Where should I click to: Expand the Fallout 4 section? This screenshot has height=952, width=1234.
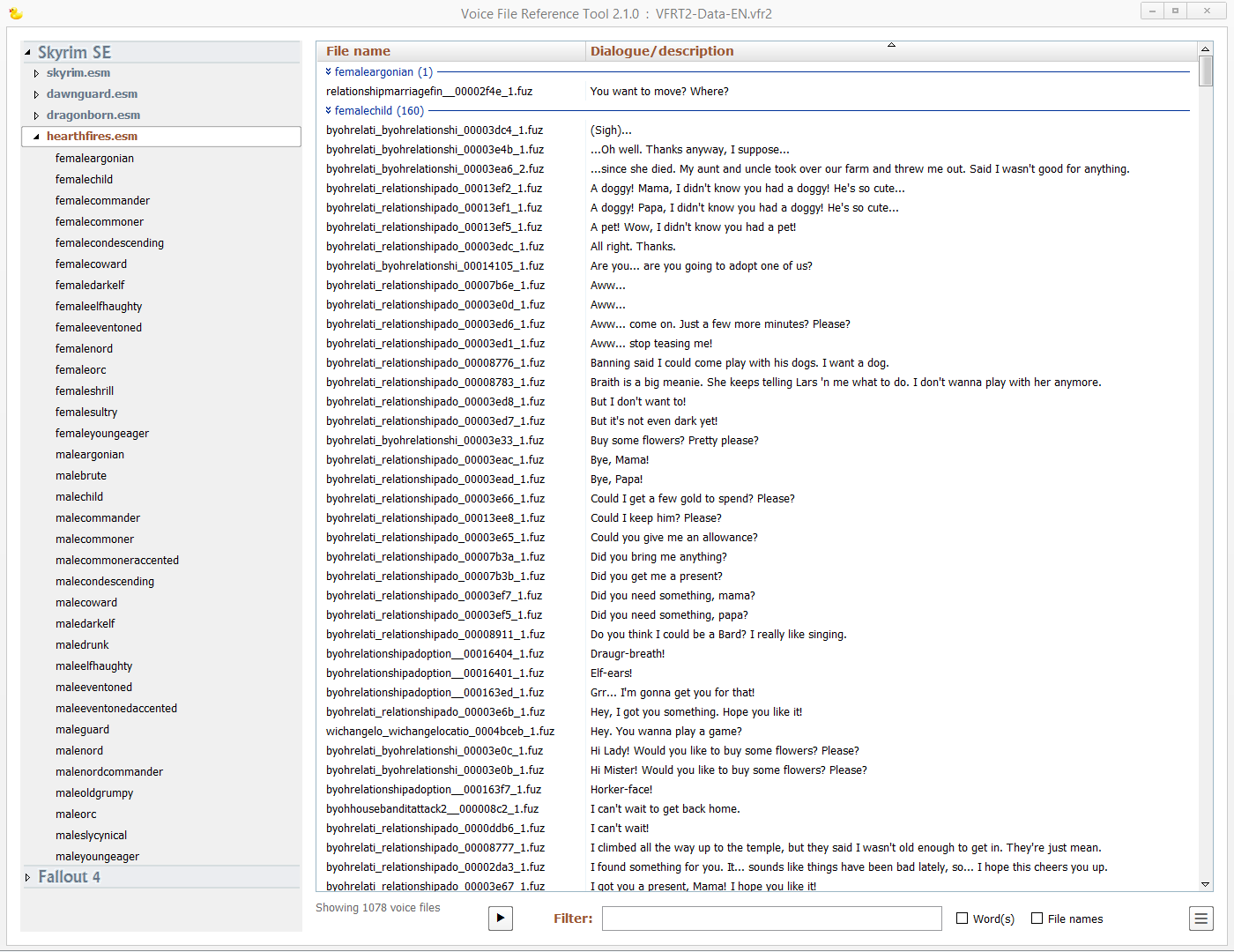[28, 877]
